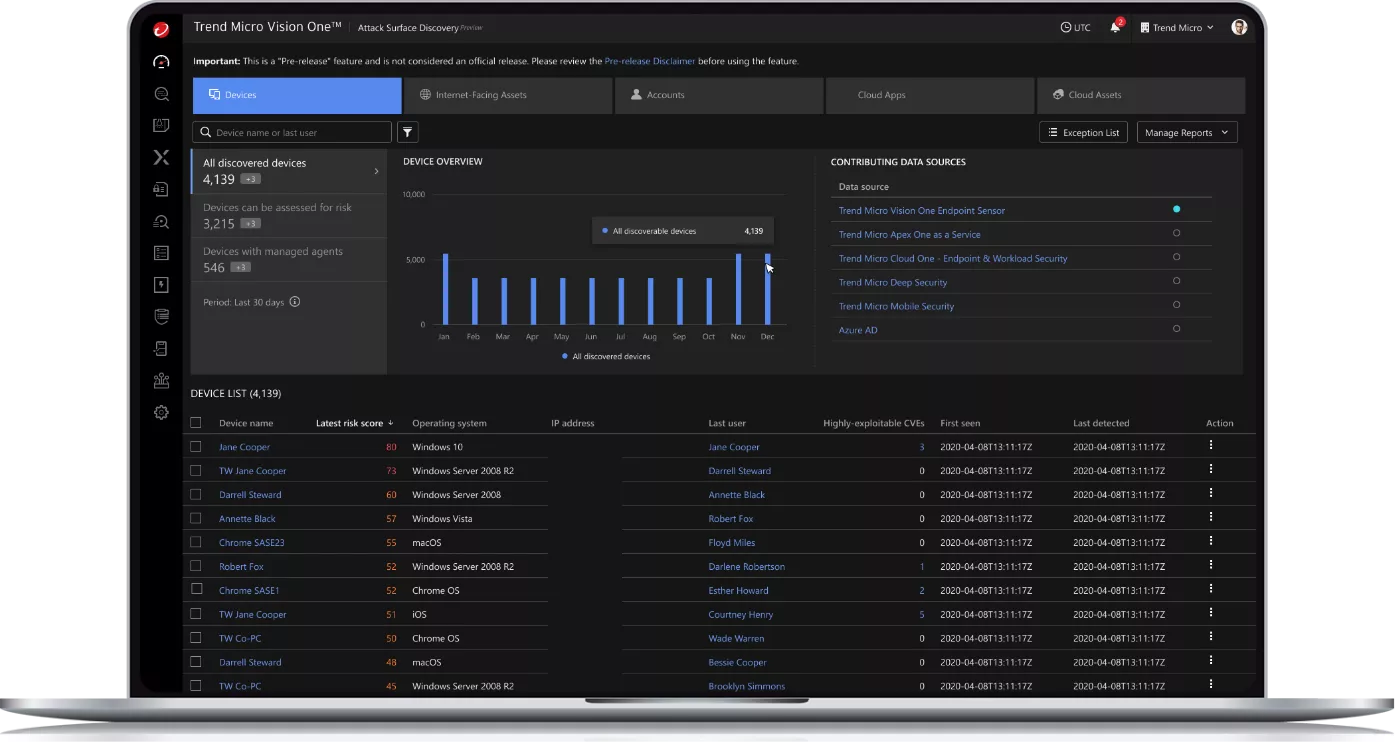Check the box for Chrome SASE23 row
Image resolution: width=1395 pixels, height=742 pixels.
coord(196,542)
